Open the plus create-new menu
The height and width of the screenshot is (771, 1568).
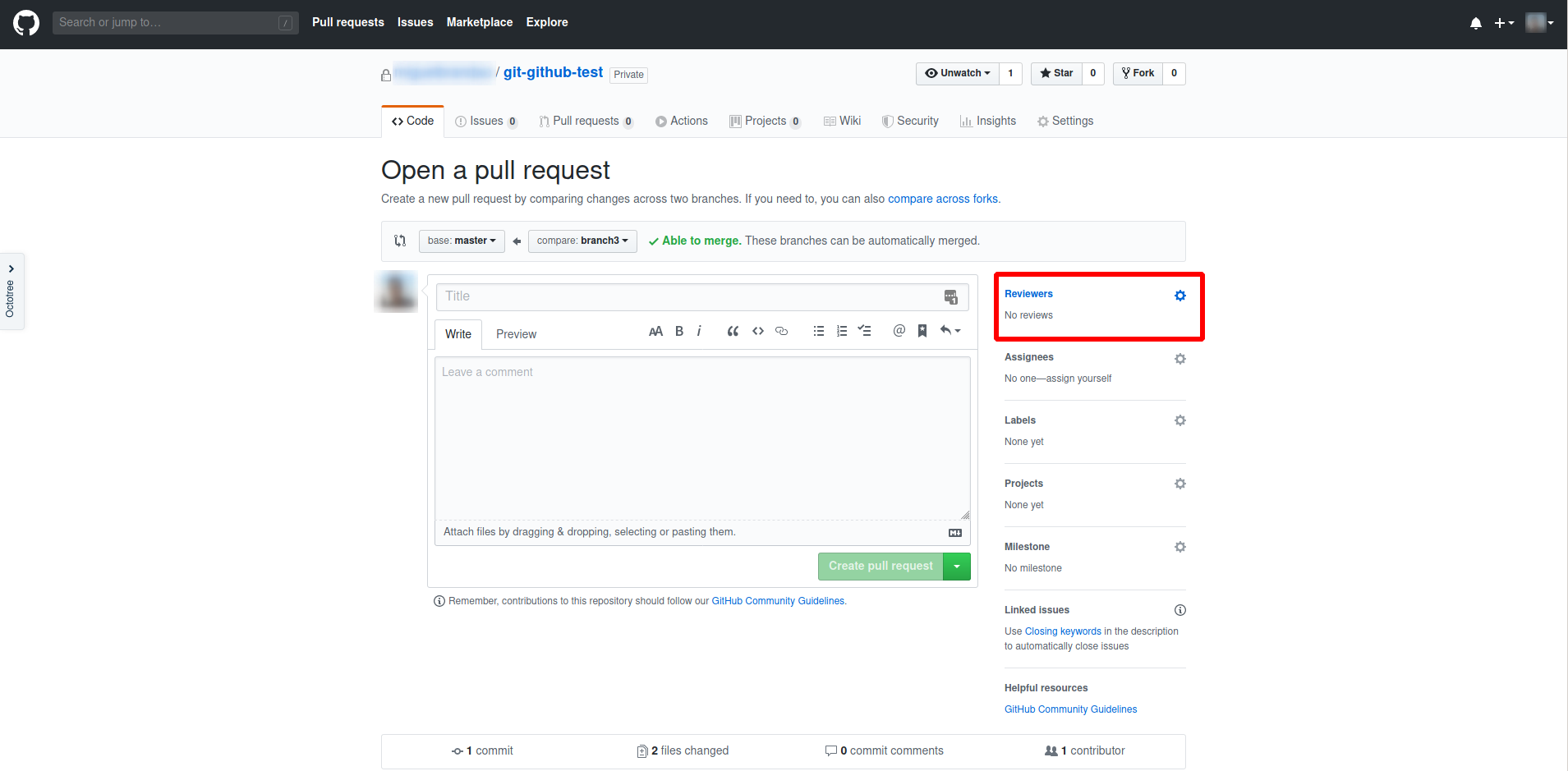coord(1504,23)
